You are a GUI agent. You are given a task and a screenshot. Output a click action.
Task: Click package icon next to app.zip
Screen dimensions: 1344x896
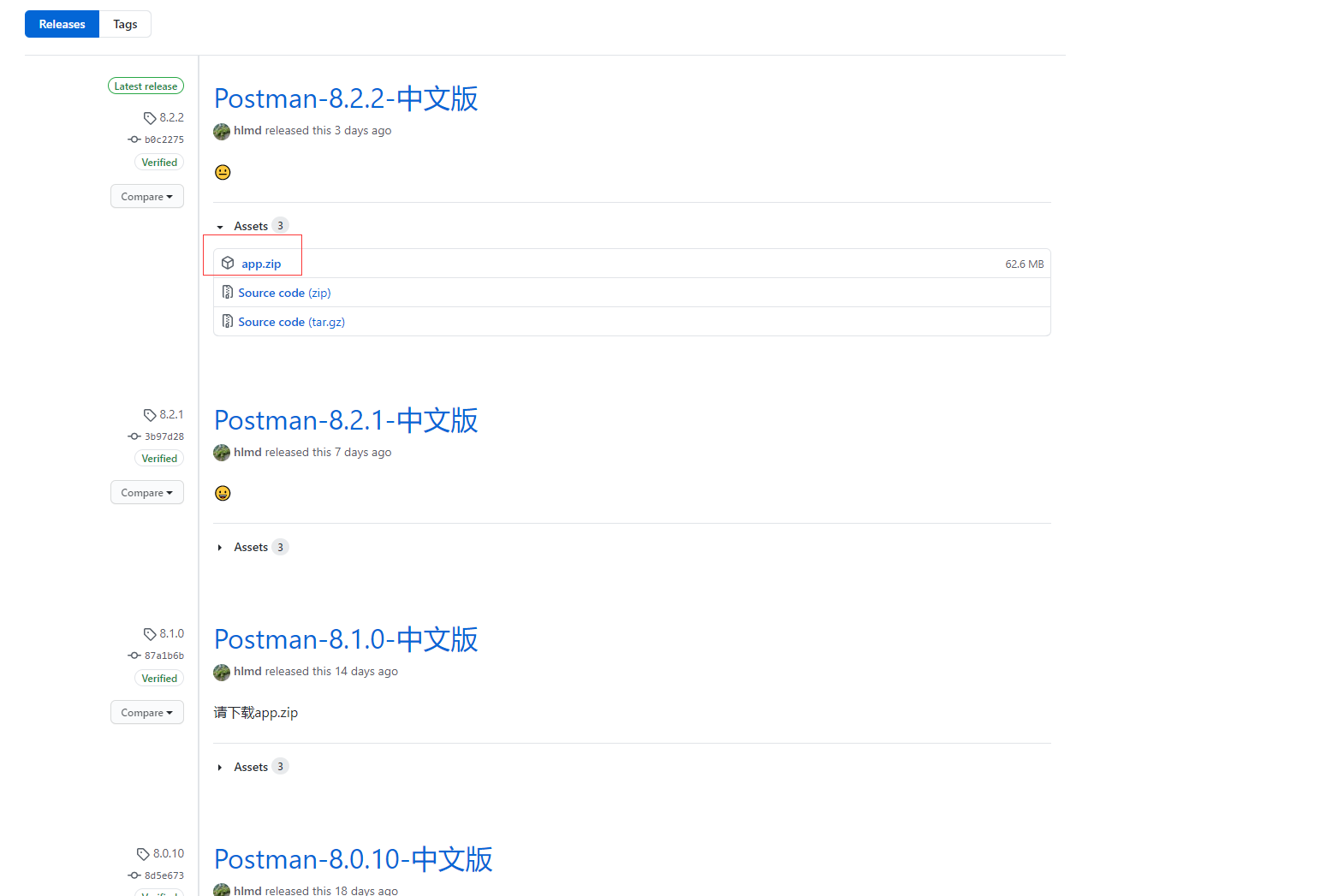pos(228,263)
